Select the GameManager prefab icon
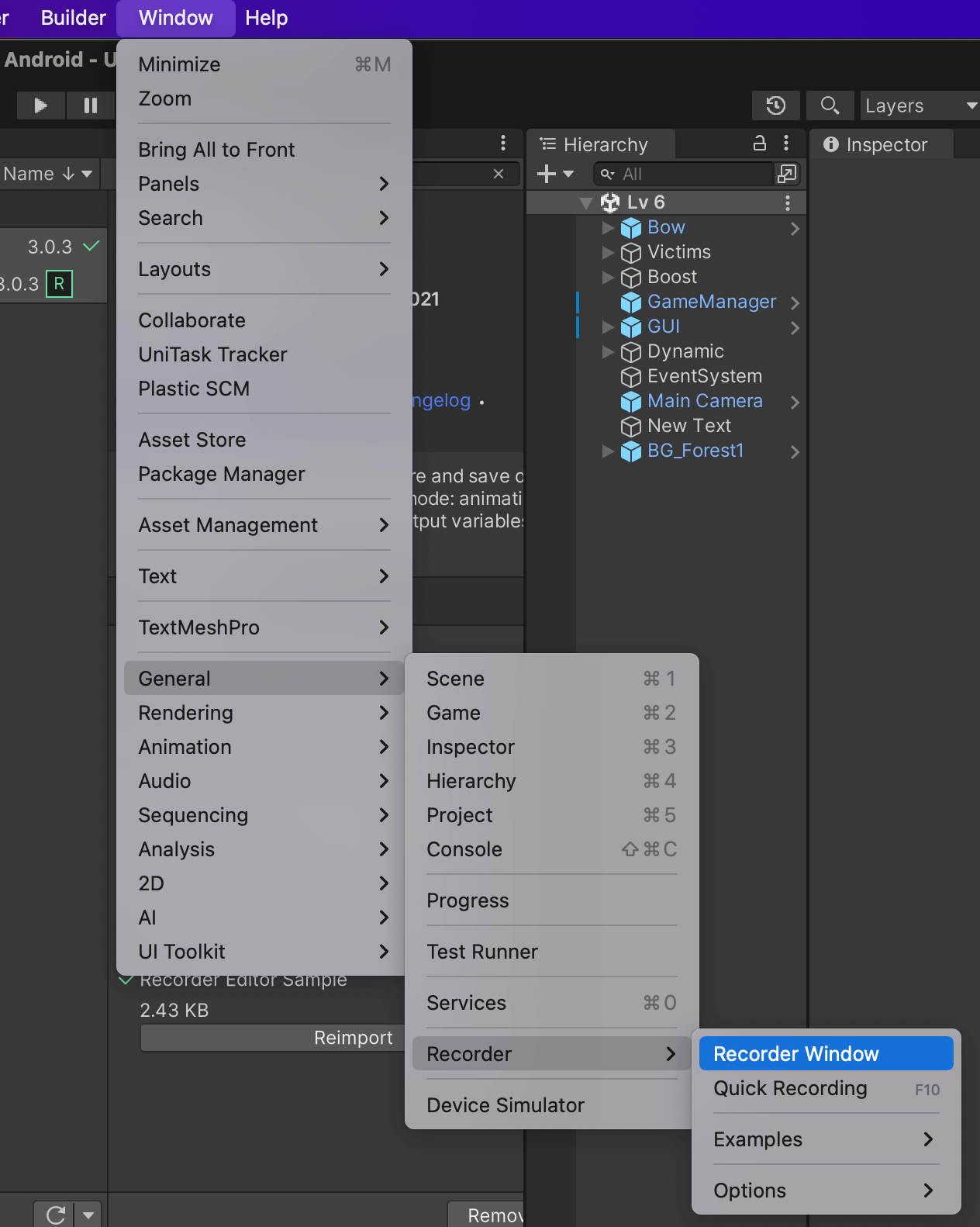 tap(631, 302)
